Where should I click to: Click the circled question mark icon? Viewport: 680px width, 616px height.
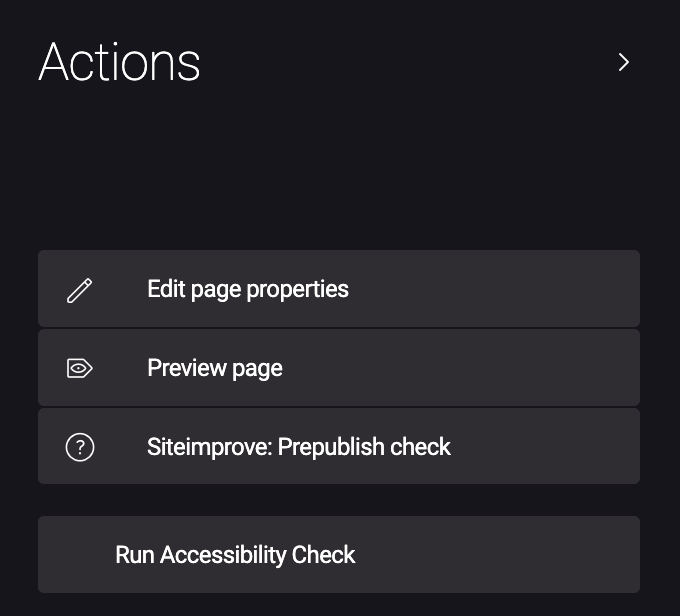click(x=80, y=447)
